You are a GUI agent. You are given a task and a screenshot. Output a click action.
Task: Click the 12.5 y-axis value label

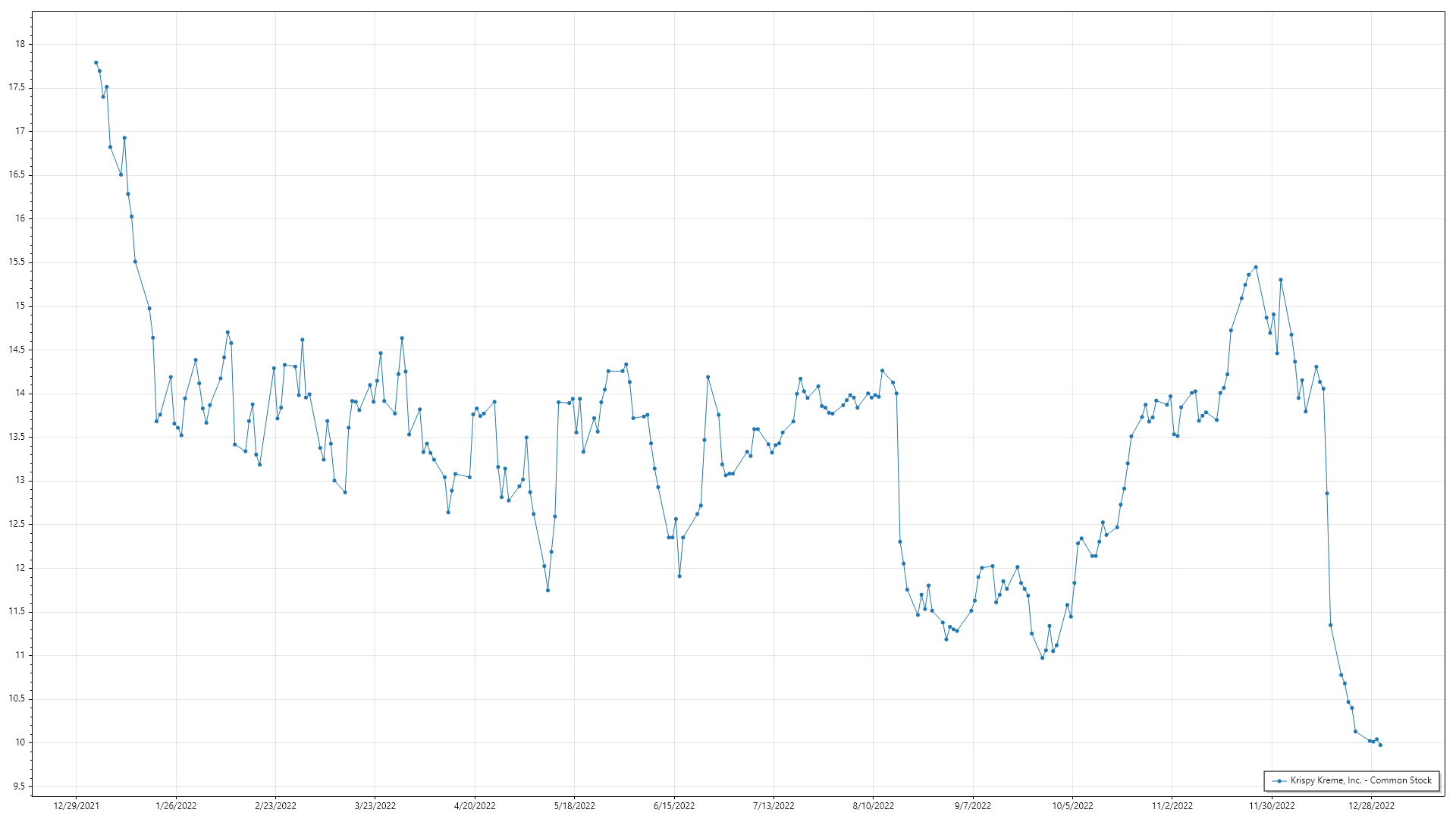point(17,524)
